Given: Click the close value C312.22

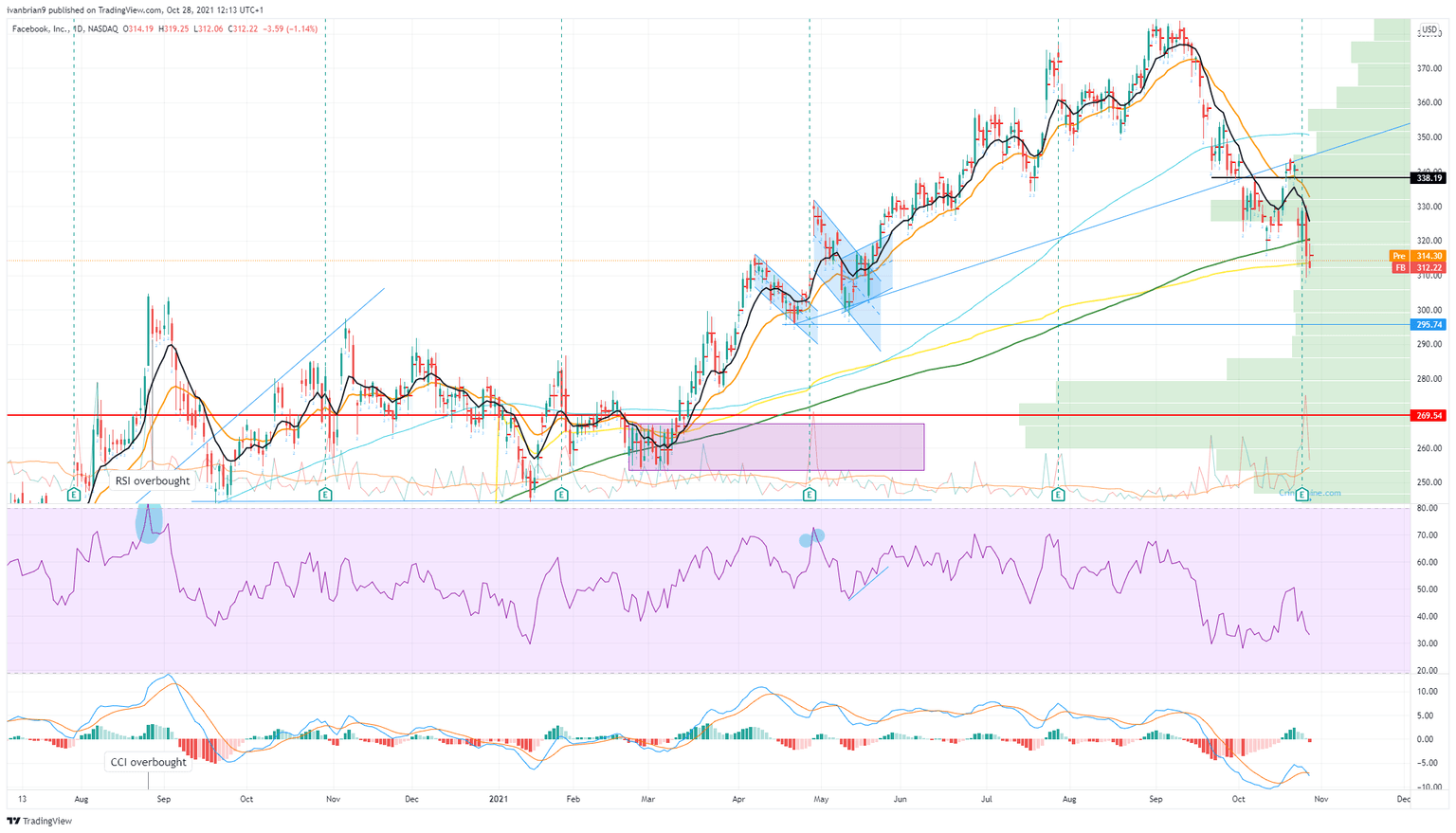Looking at the screenshot, I should [x=242, y=28].
